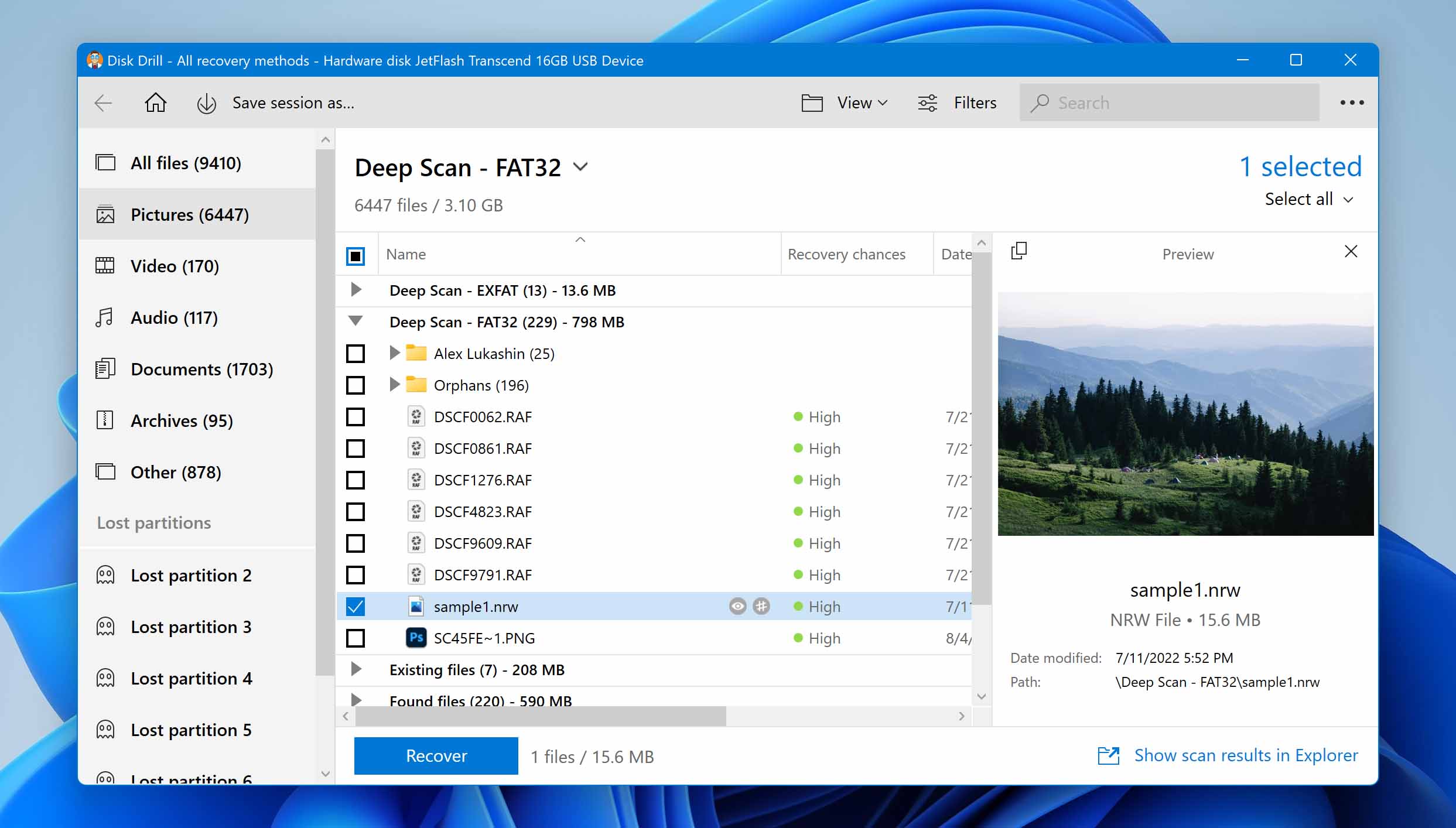Toggle the select-all checkbox in column header
This screenshot has height=828, width=1456.
356,254
